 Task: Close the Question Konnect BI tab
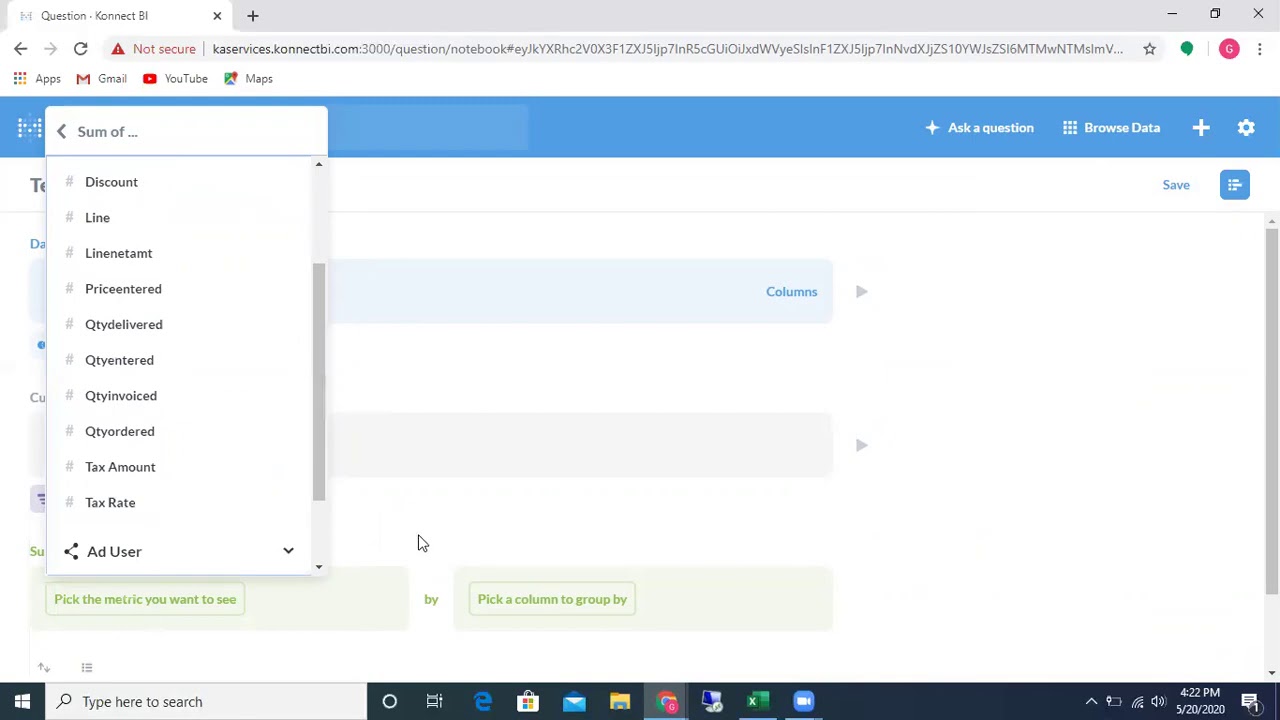click(217, 16)
